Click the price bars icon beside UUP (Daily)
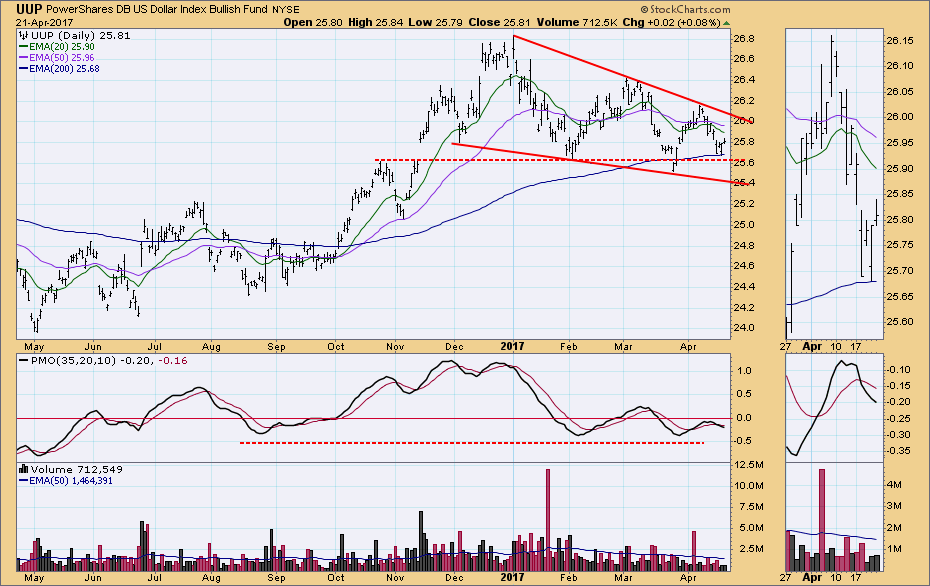This screenshot has width=930, height=586. 24,36
